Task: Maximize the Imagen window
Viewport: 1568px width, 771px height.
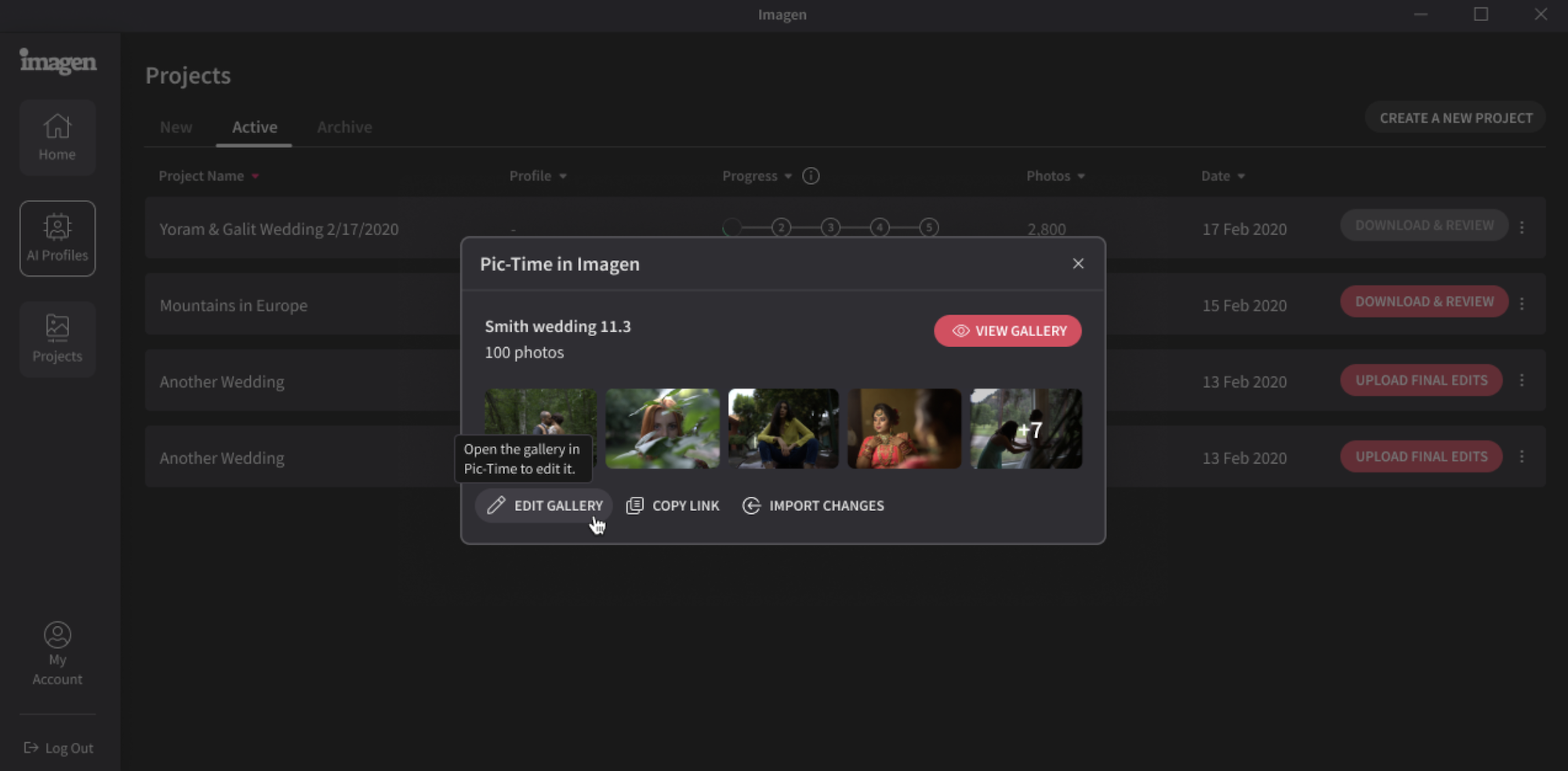Action: click(x=1481, y=14)
